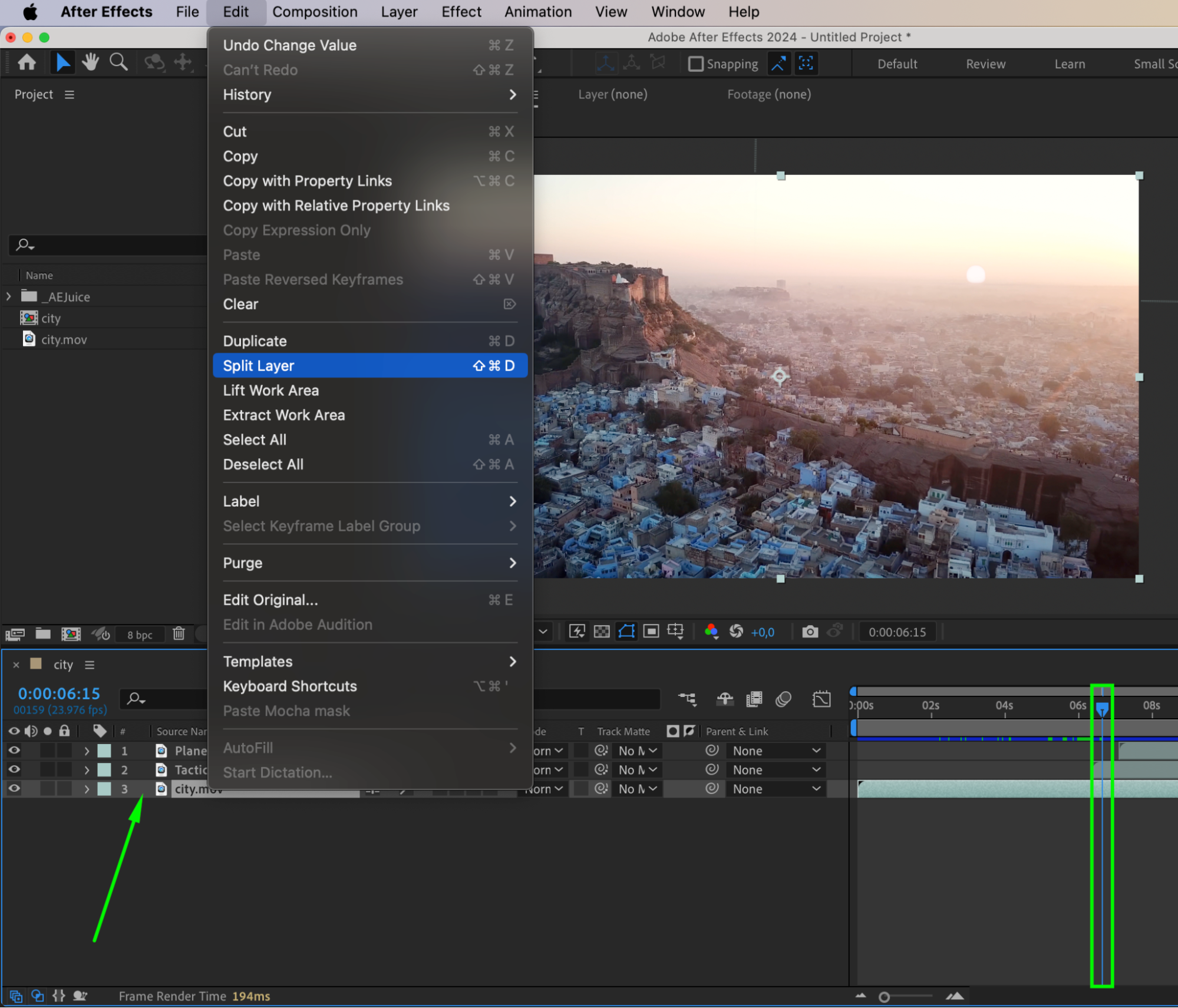This screenshot has height=1008, width=1178.
Task: Hide city.mov layer 3 visibility
Action: [14, 789]
